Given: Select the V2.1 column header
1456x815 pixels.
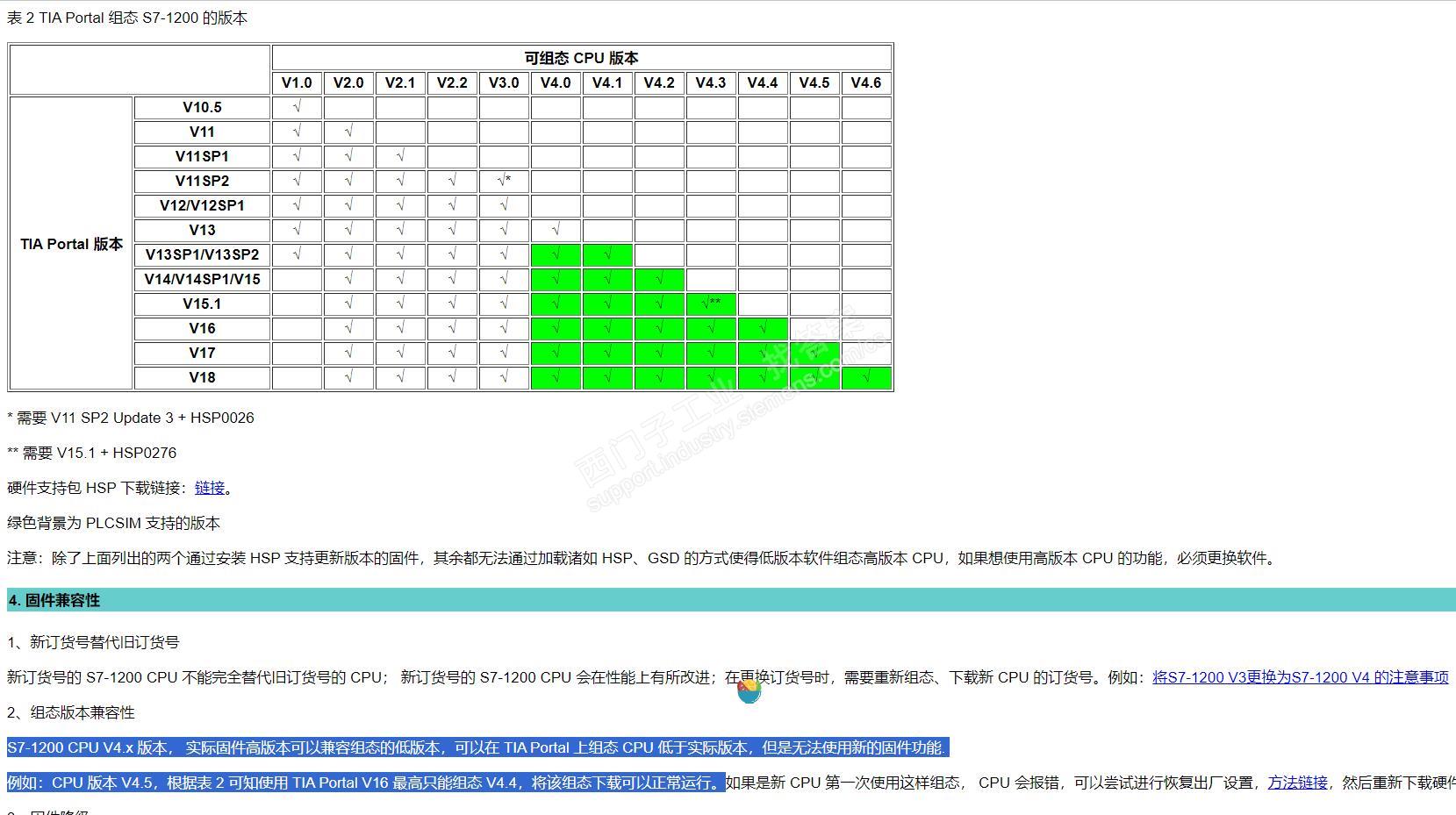Looking at the screenshot, I should click(400, 82).
